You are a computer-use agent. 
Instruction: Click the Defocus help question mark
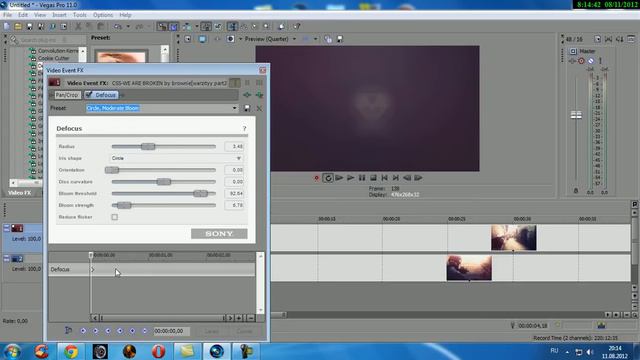244,129
